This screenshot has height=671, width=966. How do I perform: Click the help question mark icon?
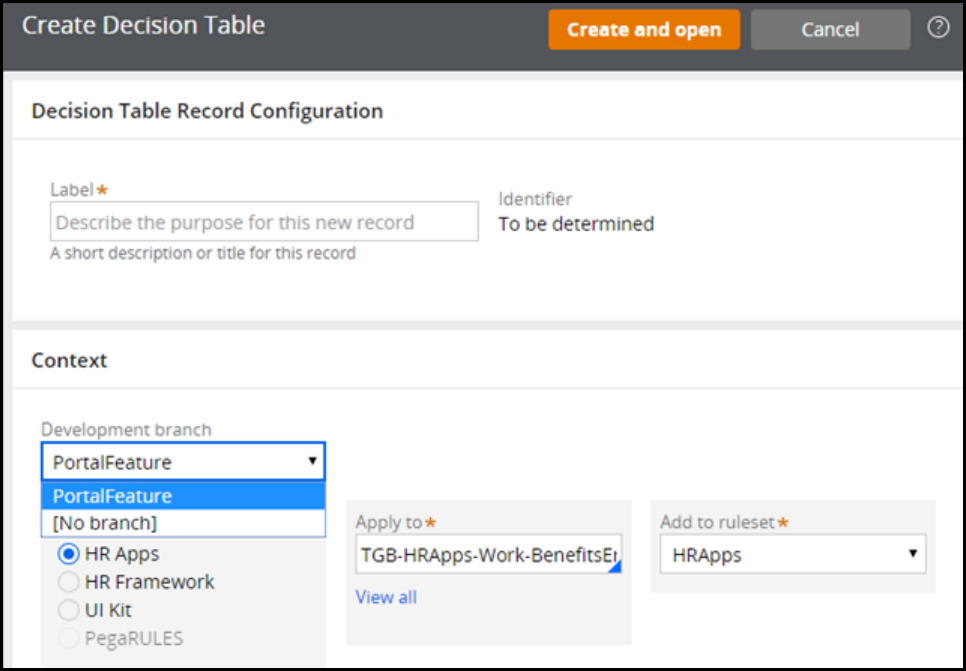click(x=938, y=28)
